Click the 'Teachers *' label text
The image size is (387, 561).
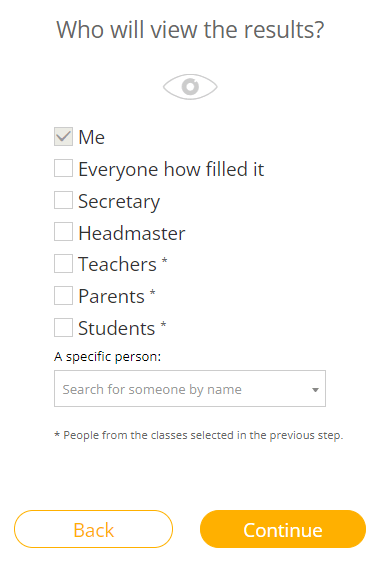tap(123, 264)
